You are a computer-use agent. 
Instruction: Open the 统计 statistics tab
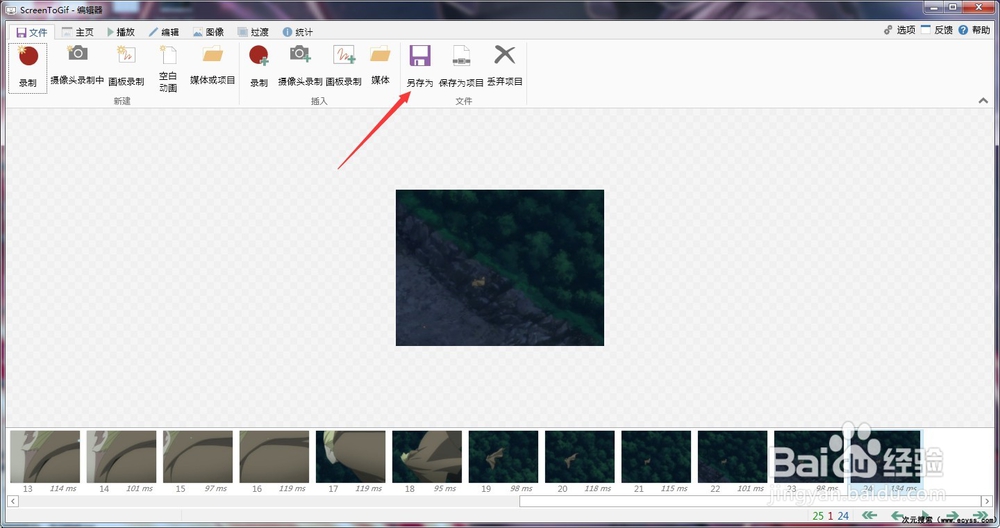tap(298, 32)
